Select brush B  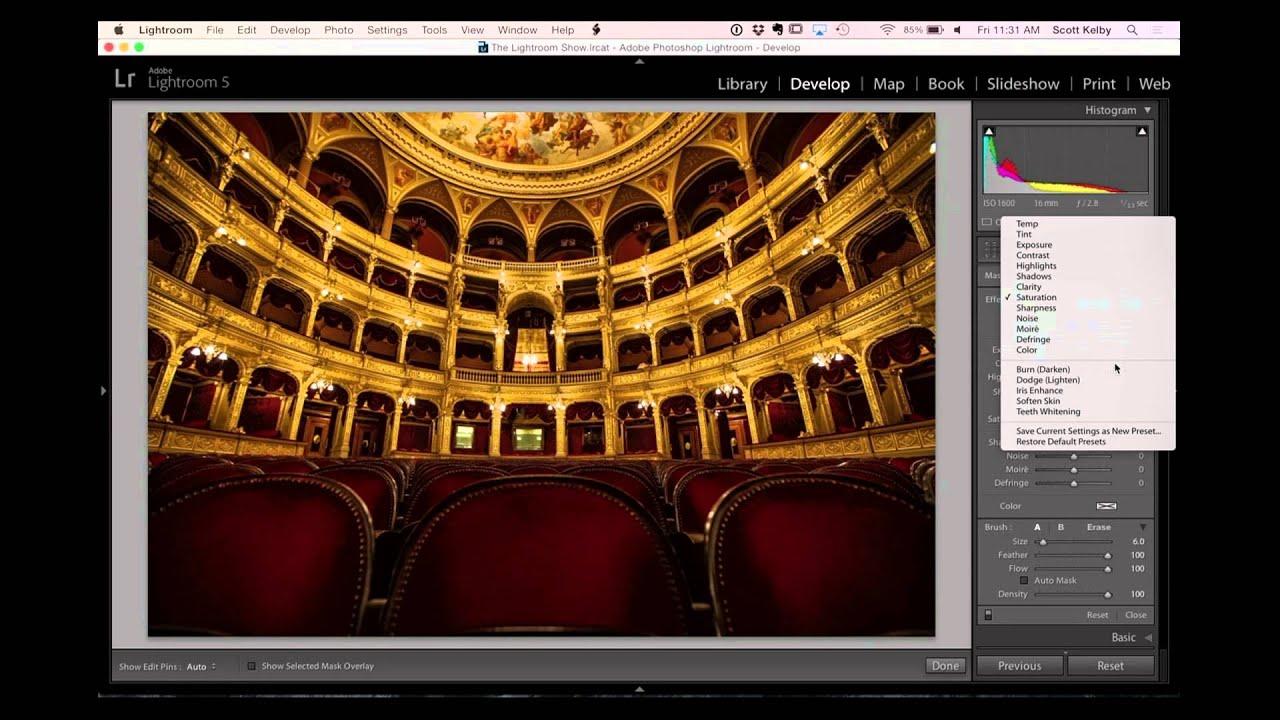tap(1061, 527)
